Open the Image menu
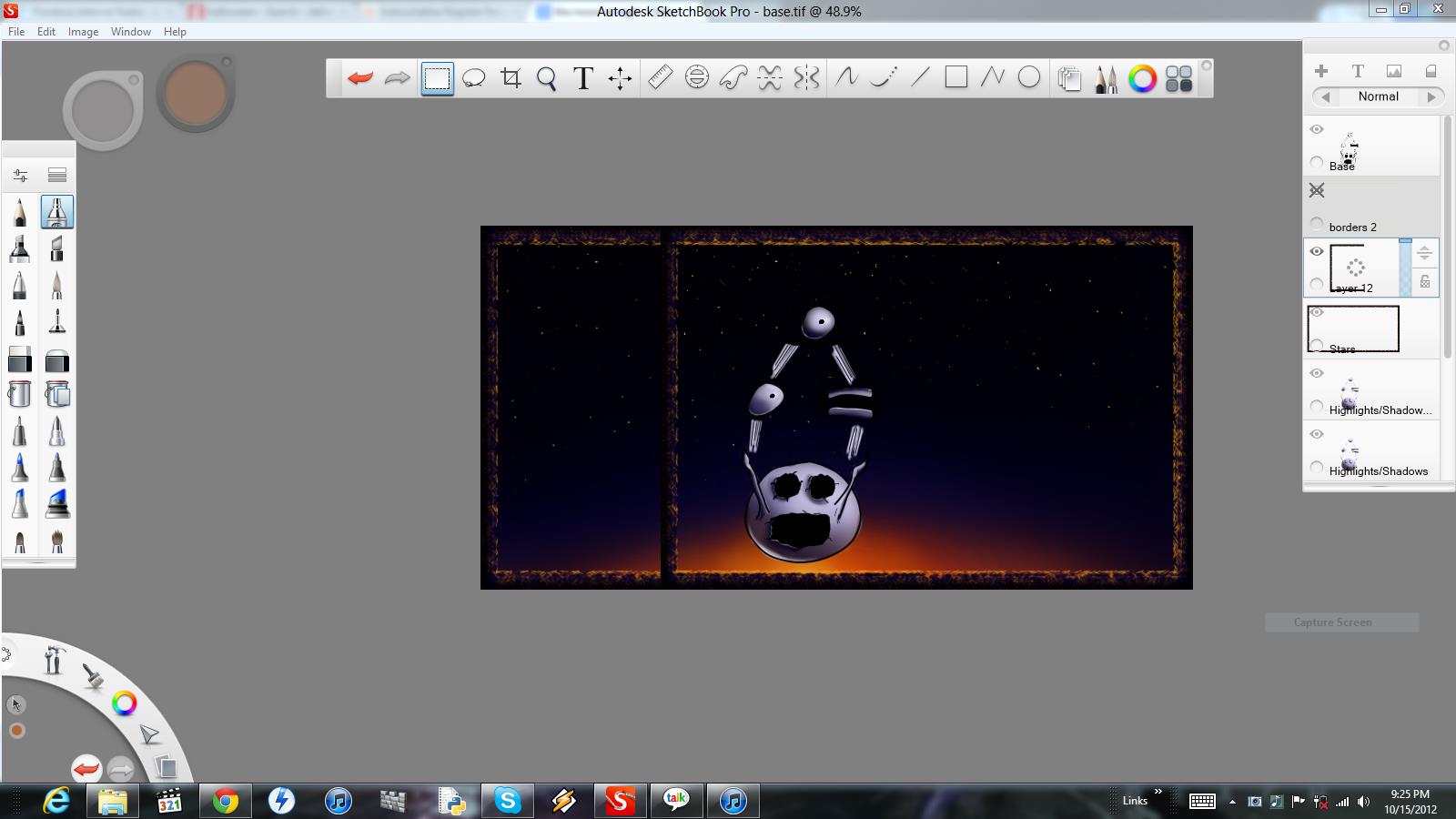This screenshot has width=1456, height=819. (83, 31)
